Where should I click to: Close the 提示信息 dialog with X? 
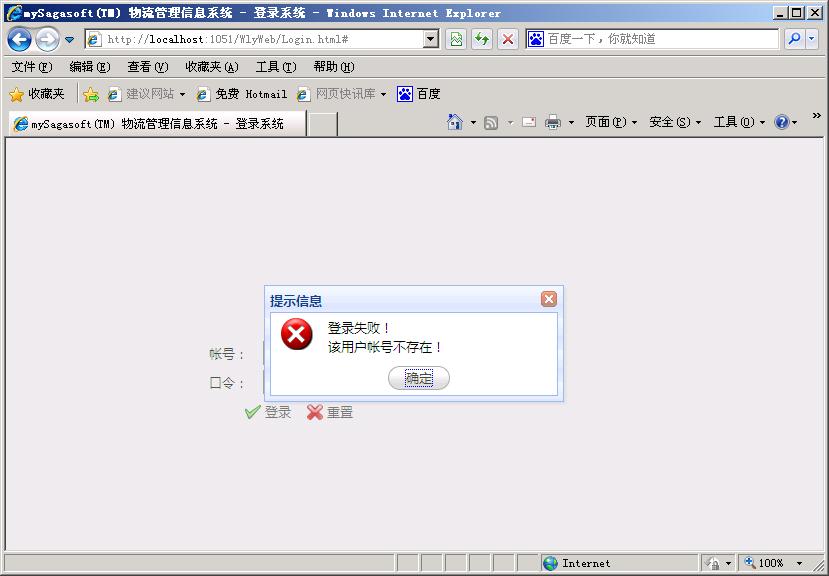pyautogui.click(x=549, y=299)
